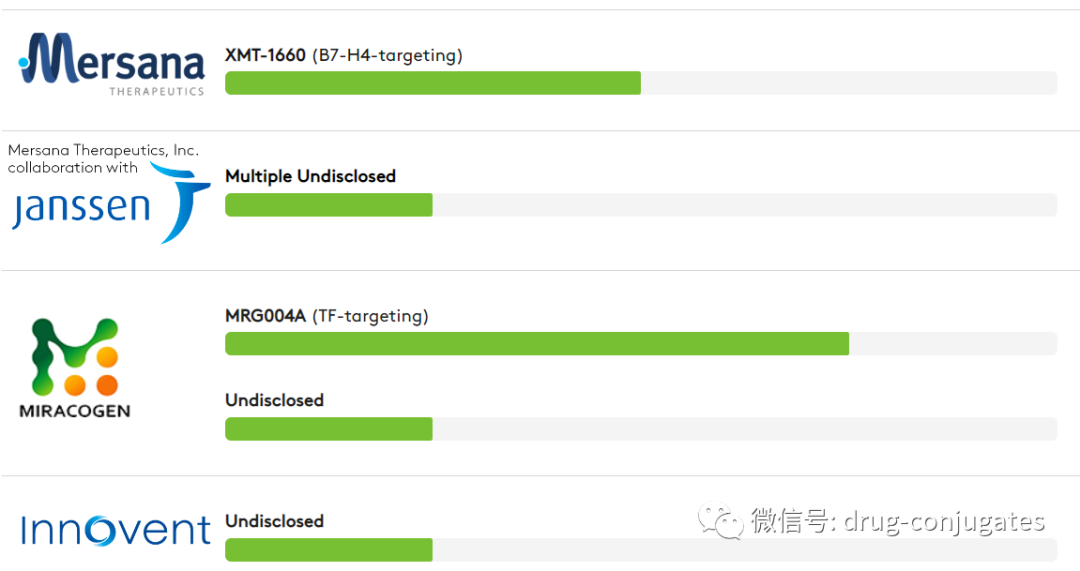Click the Undisclosed label under MRG004A
This screenshot has width=1080, height=571.
[274, 400]
